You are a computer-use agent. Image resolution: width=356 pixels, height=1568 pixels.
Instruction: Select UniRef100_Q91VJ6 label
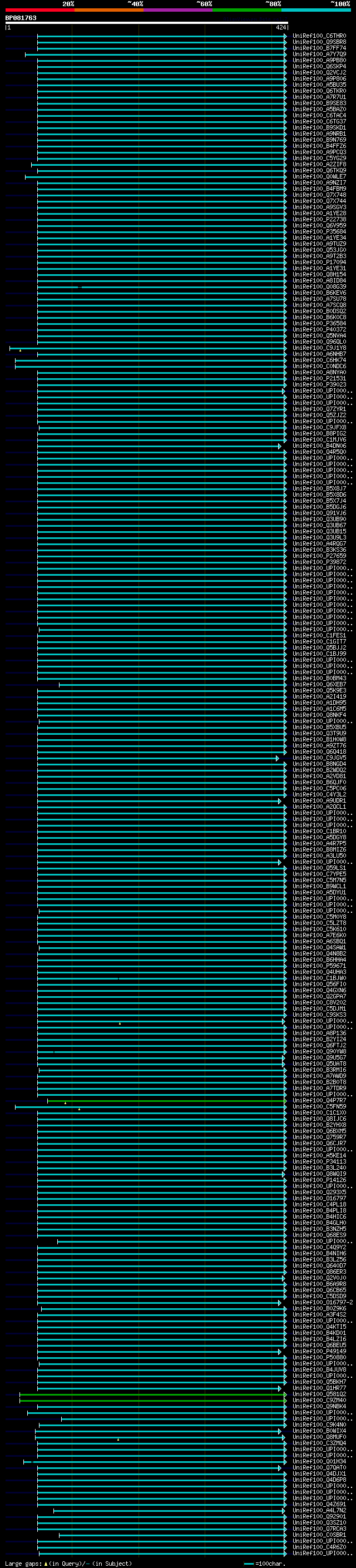[319, 512]
